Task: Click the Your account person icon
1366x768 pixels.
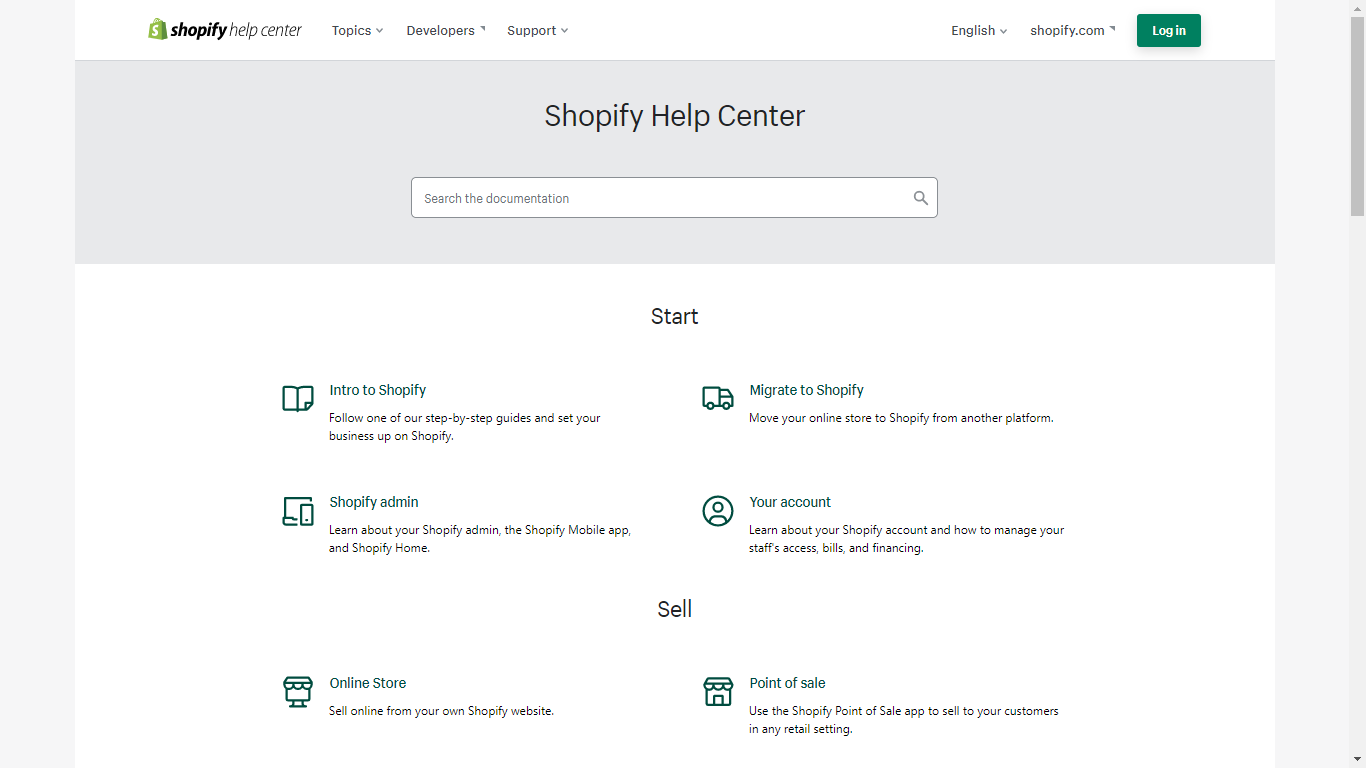Action: [717, 510]
